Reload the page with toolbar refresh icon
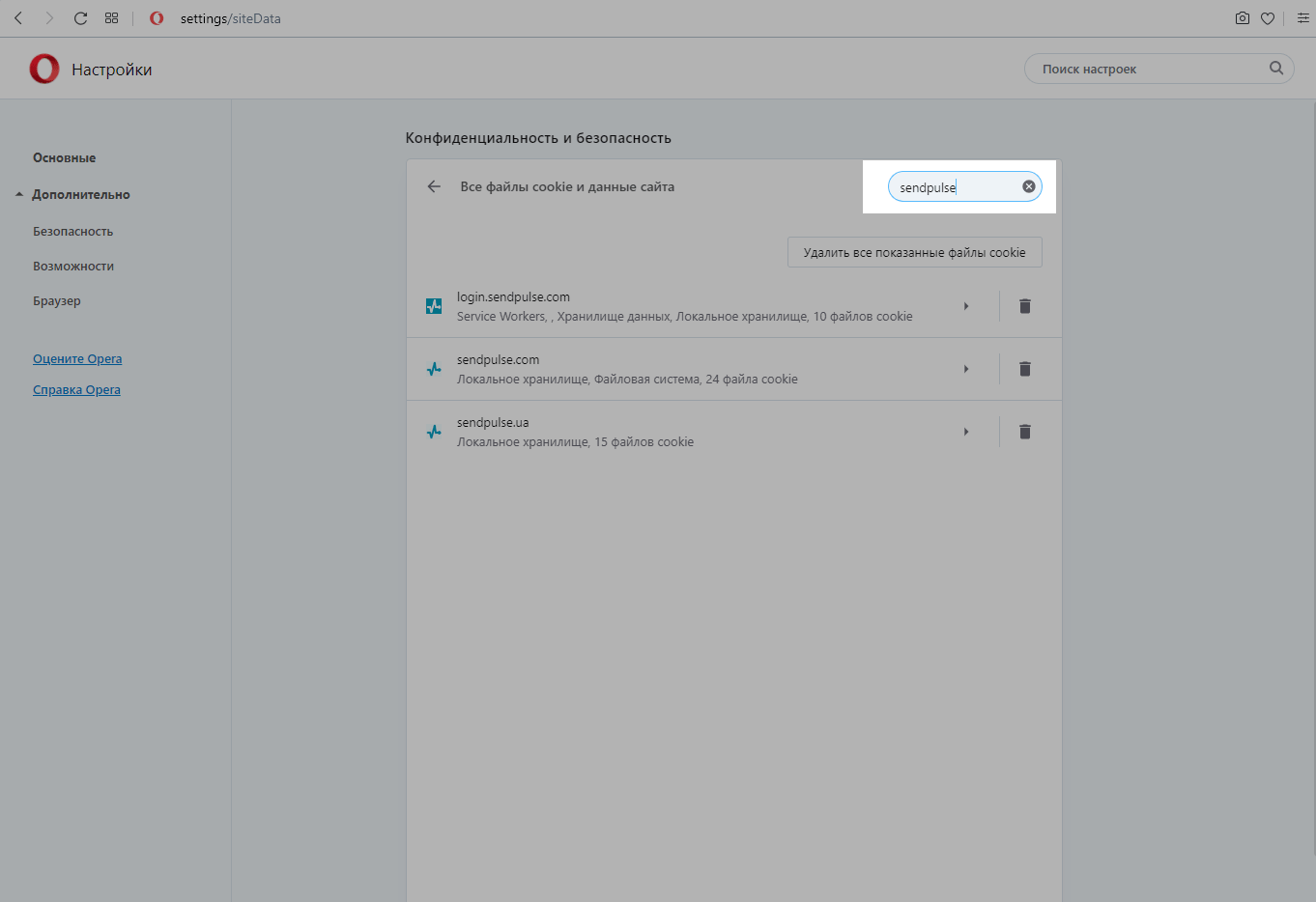 pyautogui.click(x=81, y=18)
